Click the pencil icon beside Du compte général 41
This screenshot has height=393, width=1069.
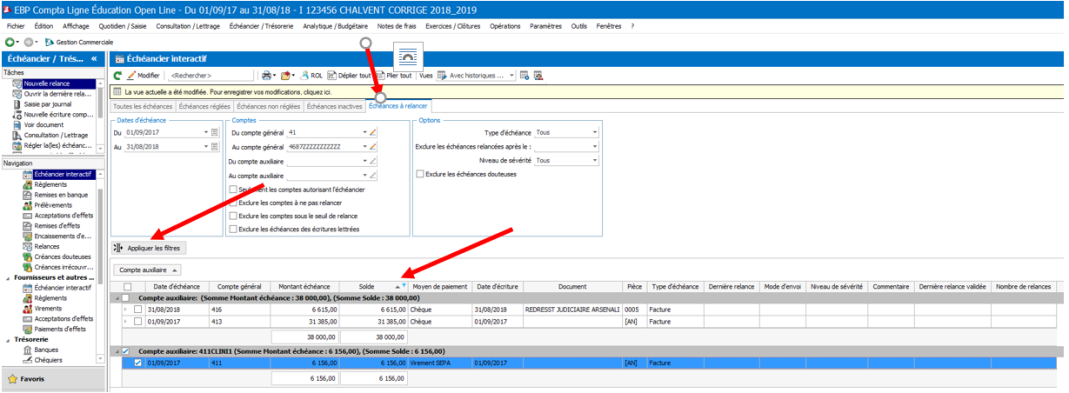tap(374, 132)
